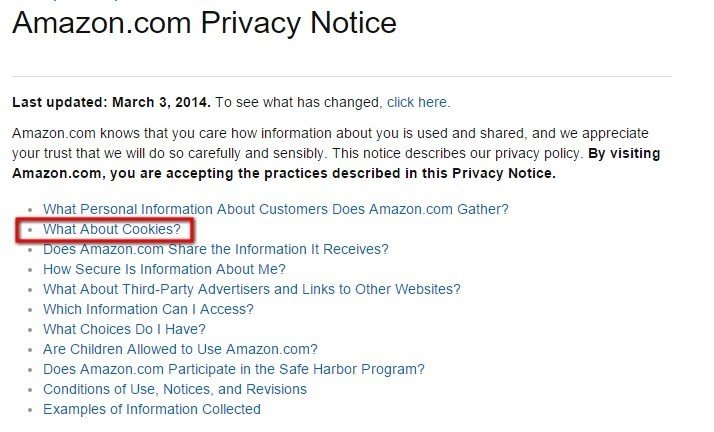Go to 'Conditions of Use, Notices, and Revisions'
The width and height of the screenshot is (714, 432).
coord(175,390)
